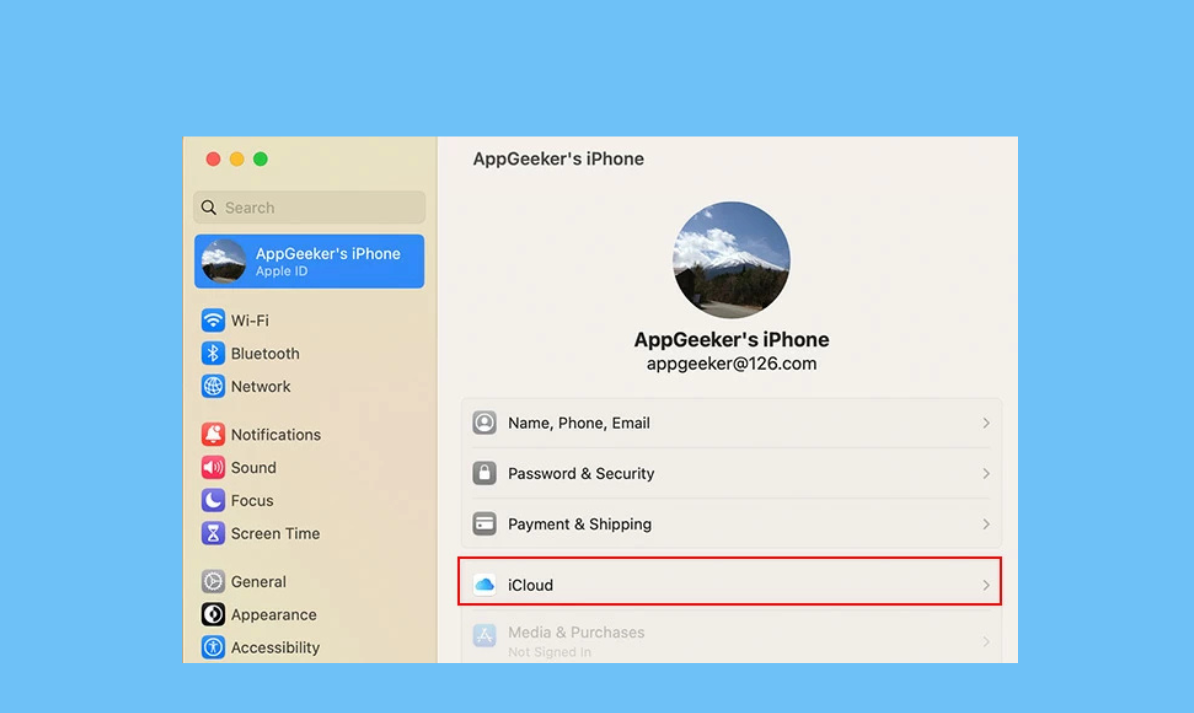Select Appearance in the sidebar
The width and height of the screenshot is (1194, 713).
click(x=273, y=615)
